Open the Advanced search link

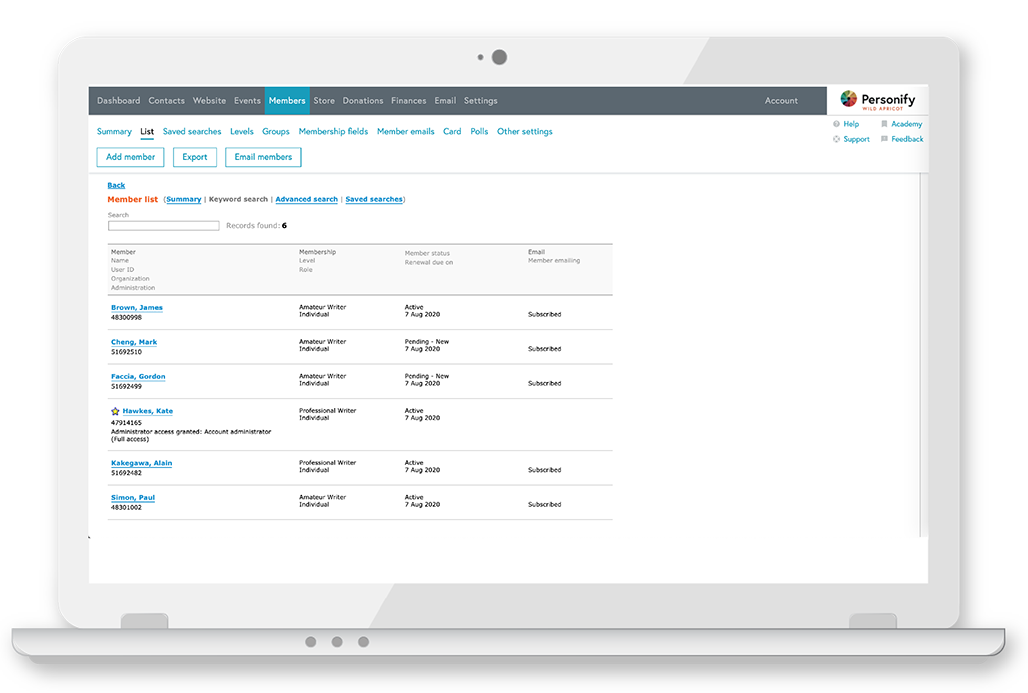pyautogui.click(x=306, y=199)
